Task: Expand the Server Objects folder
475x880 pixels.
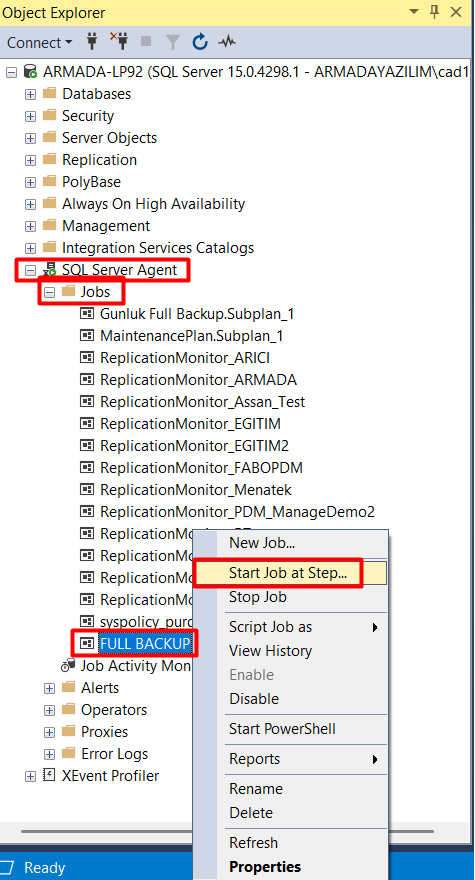Action: (30, 138)
